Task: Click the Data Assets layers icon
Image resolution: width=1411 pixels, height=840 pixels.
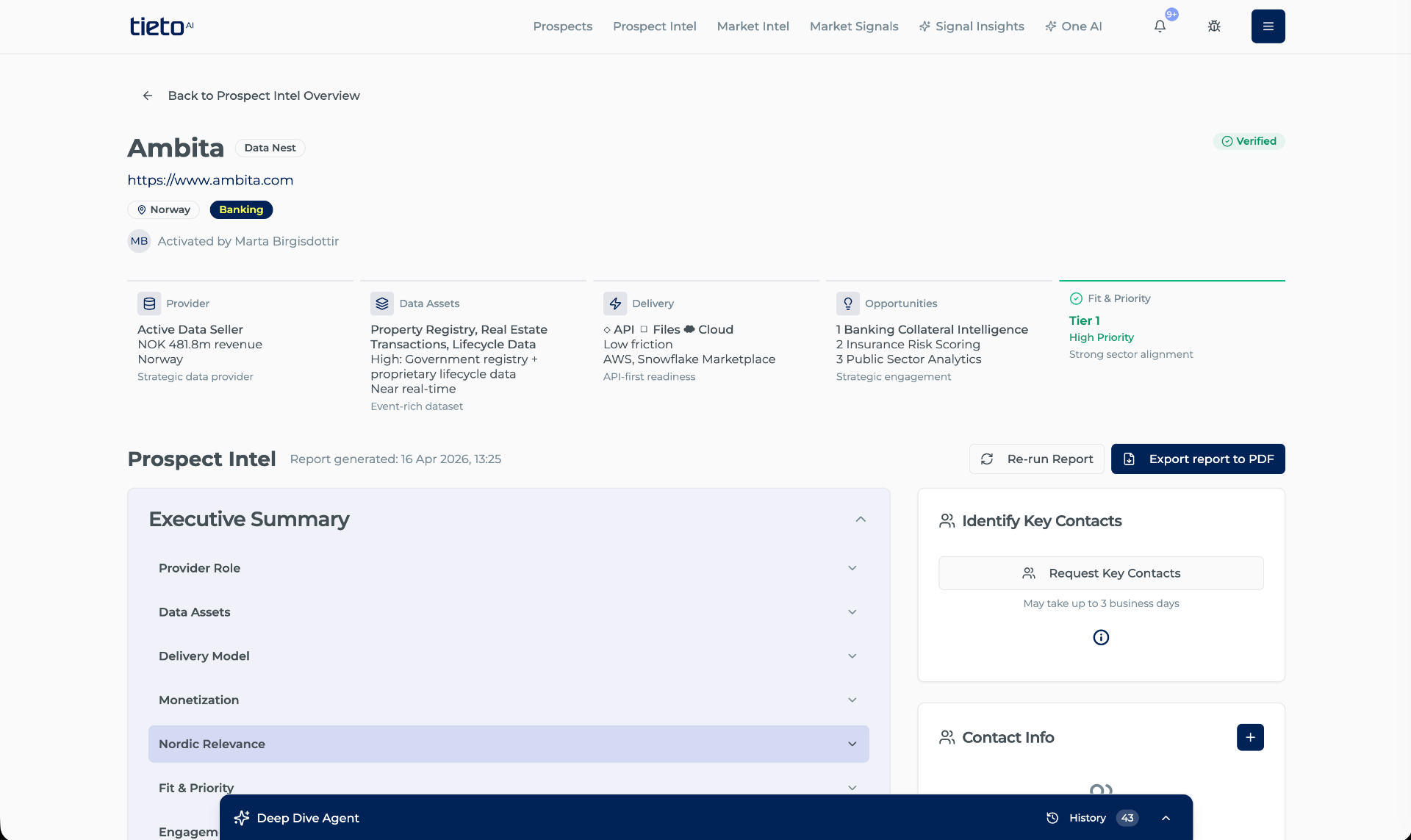Action: [x=382, y=304]
